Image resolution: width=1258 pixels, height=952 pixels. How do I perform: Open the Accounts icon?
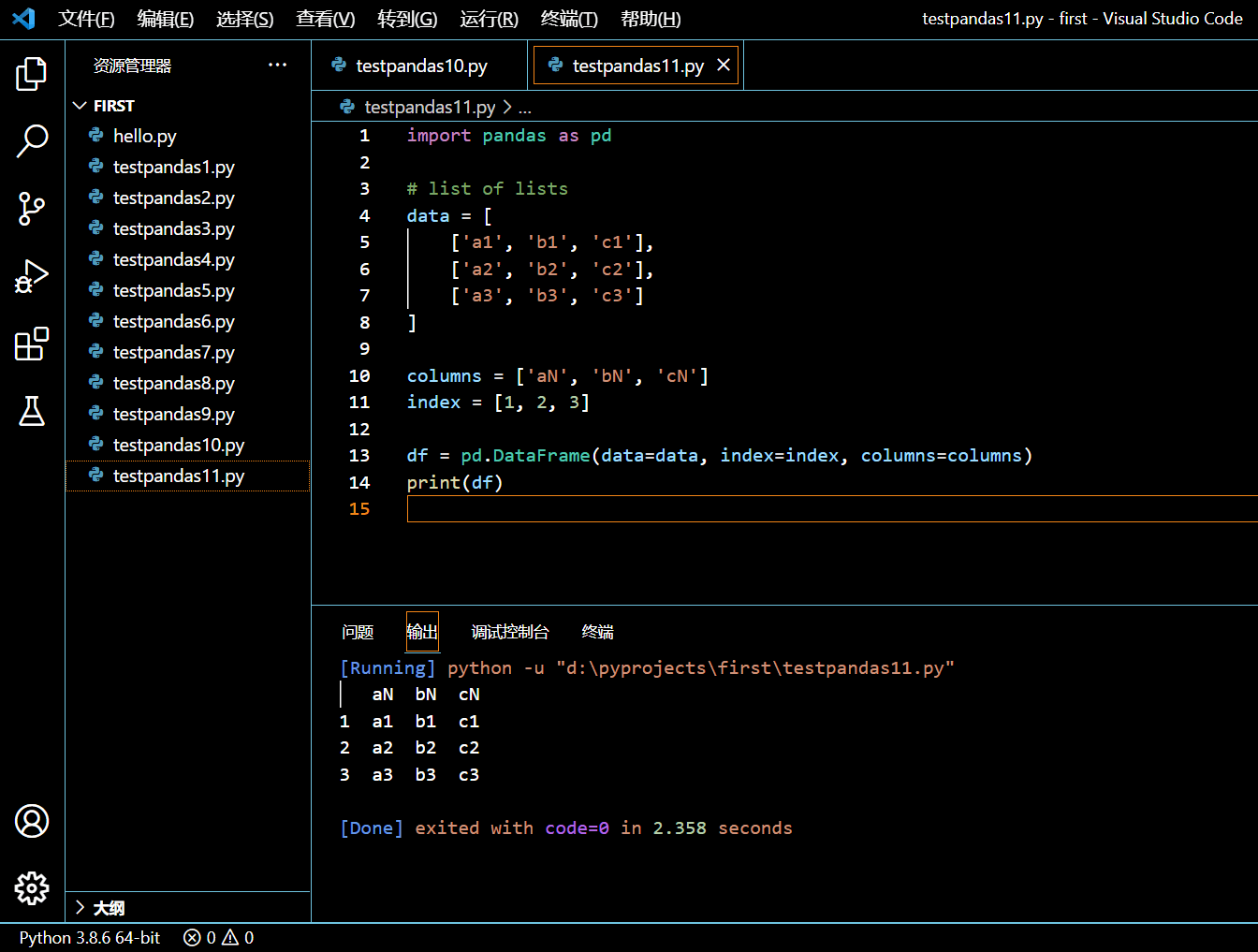[32, 821]
